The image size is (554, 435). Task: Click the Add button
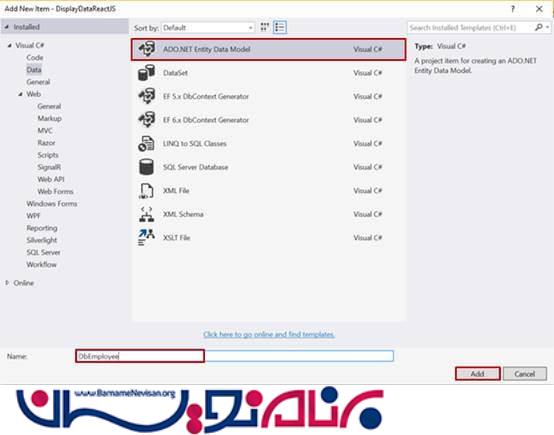478,374
